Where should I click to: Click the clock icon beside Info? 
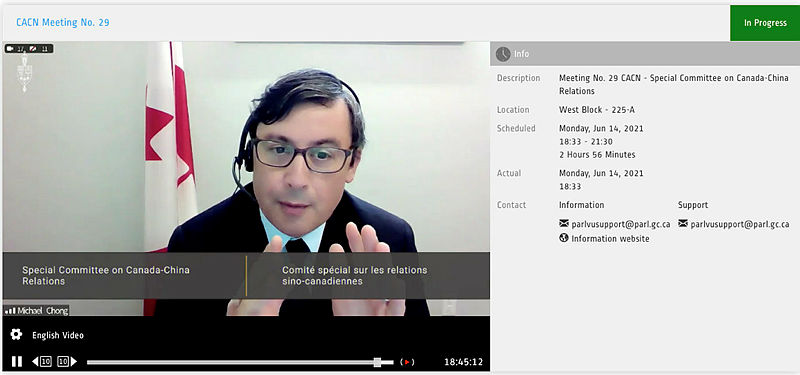[503, 54]
